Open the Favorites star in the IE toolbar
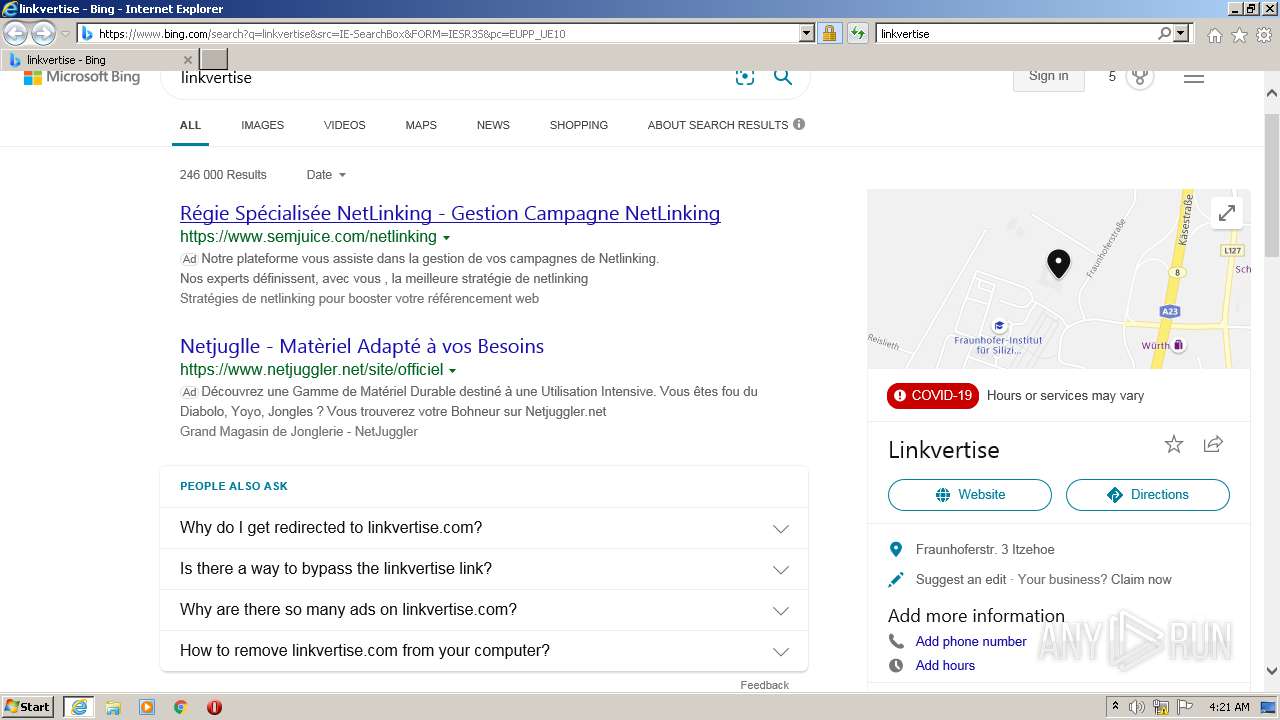 click(x=1239, y=35)
